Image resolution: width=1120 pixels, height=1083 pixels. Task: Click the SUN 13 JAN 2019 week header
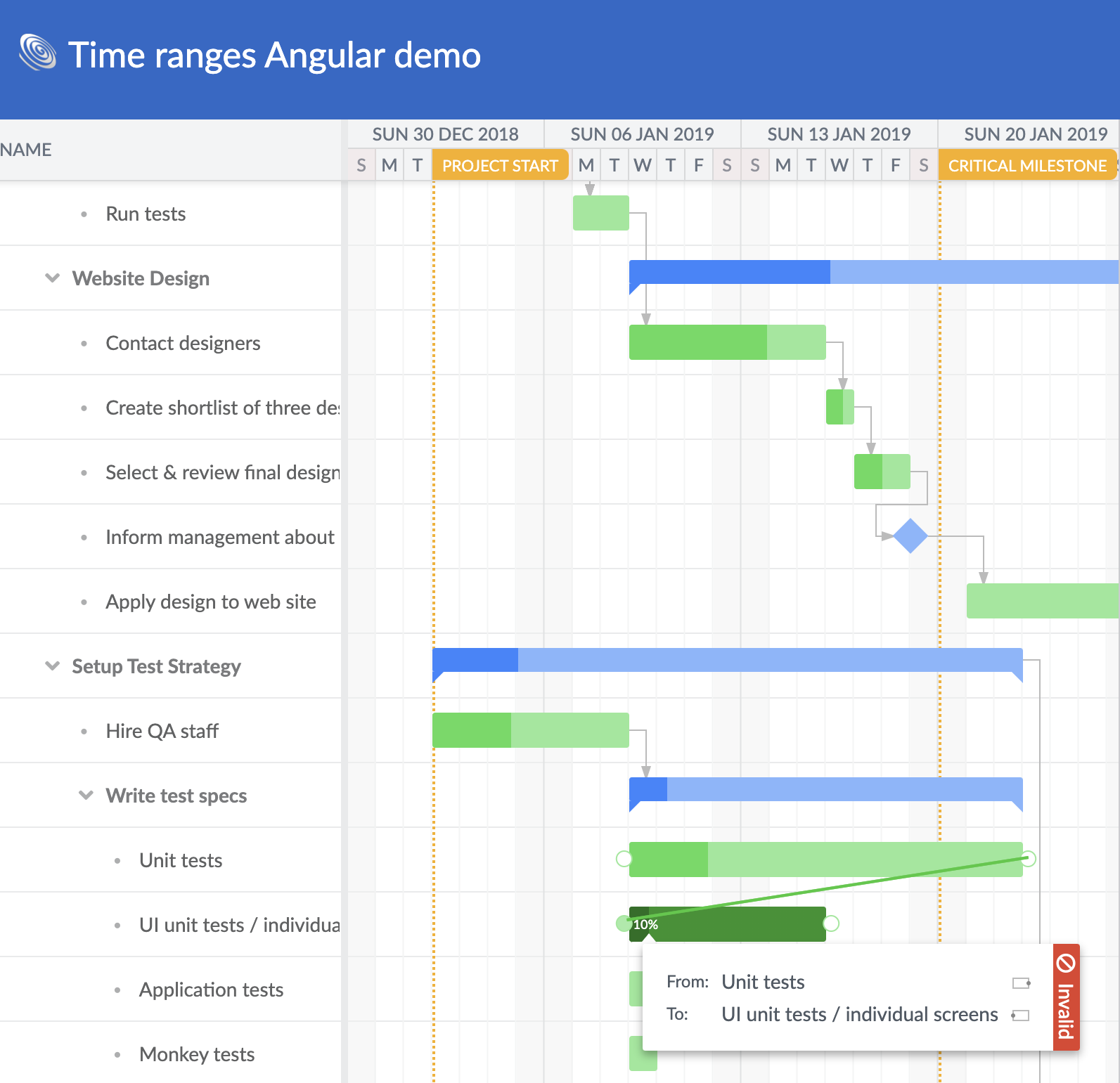click(x=839, y=134)
